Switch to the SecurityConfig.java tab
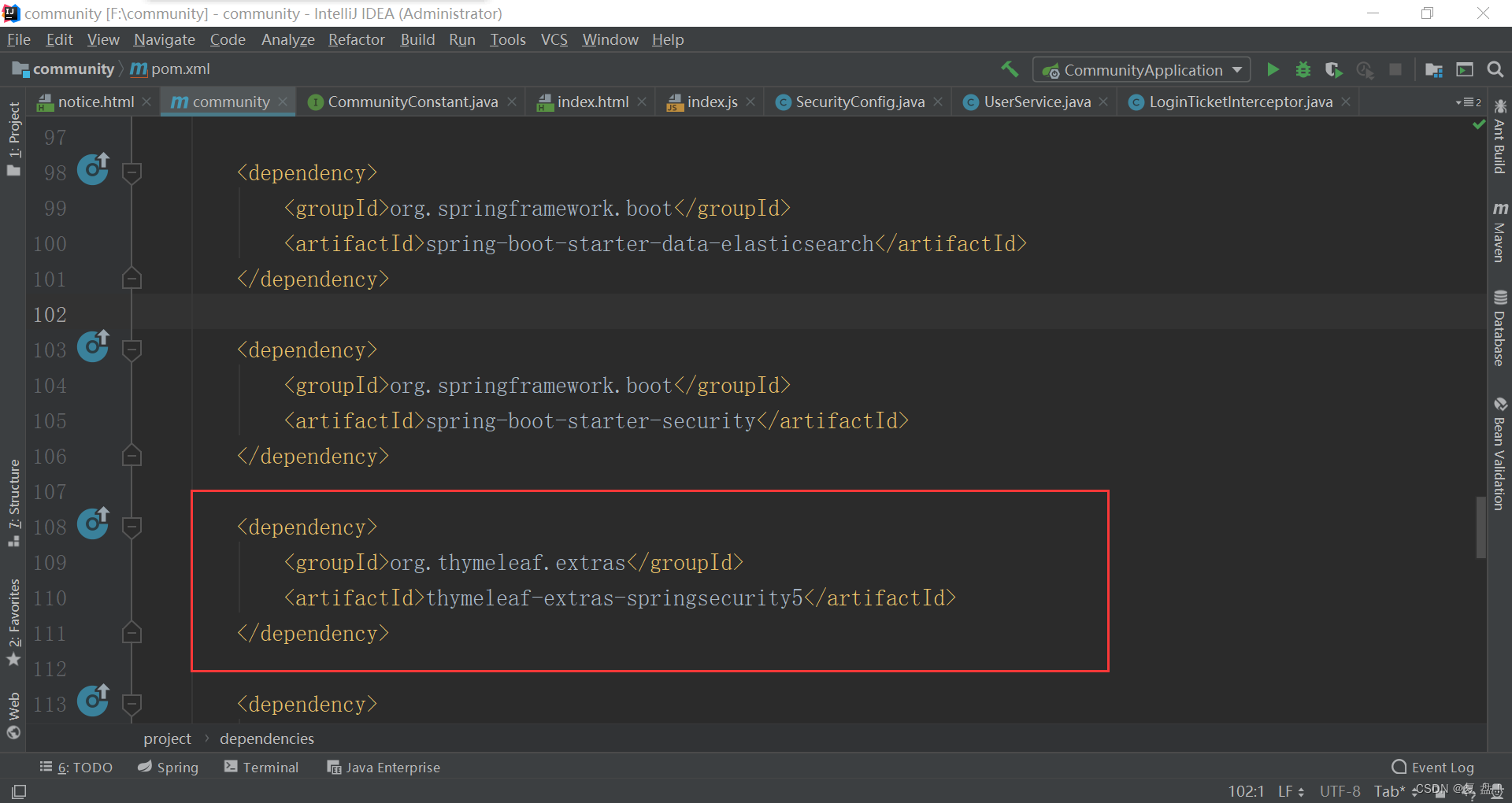The height and width of the screenshot is (803, 1512). 859,102
